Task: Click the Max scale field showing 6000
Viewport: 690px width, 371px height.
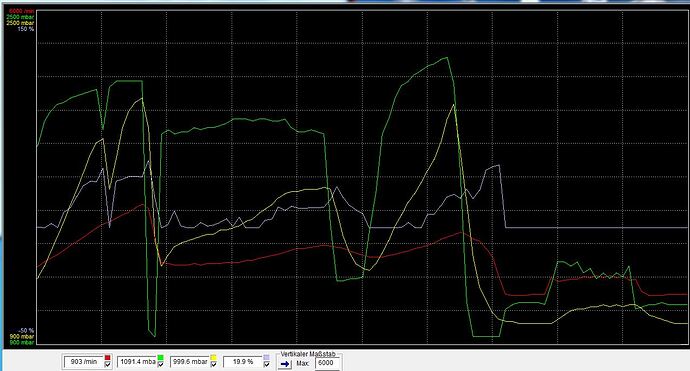Action: (328, 363)
